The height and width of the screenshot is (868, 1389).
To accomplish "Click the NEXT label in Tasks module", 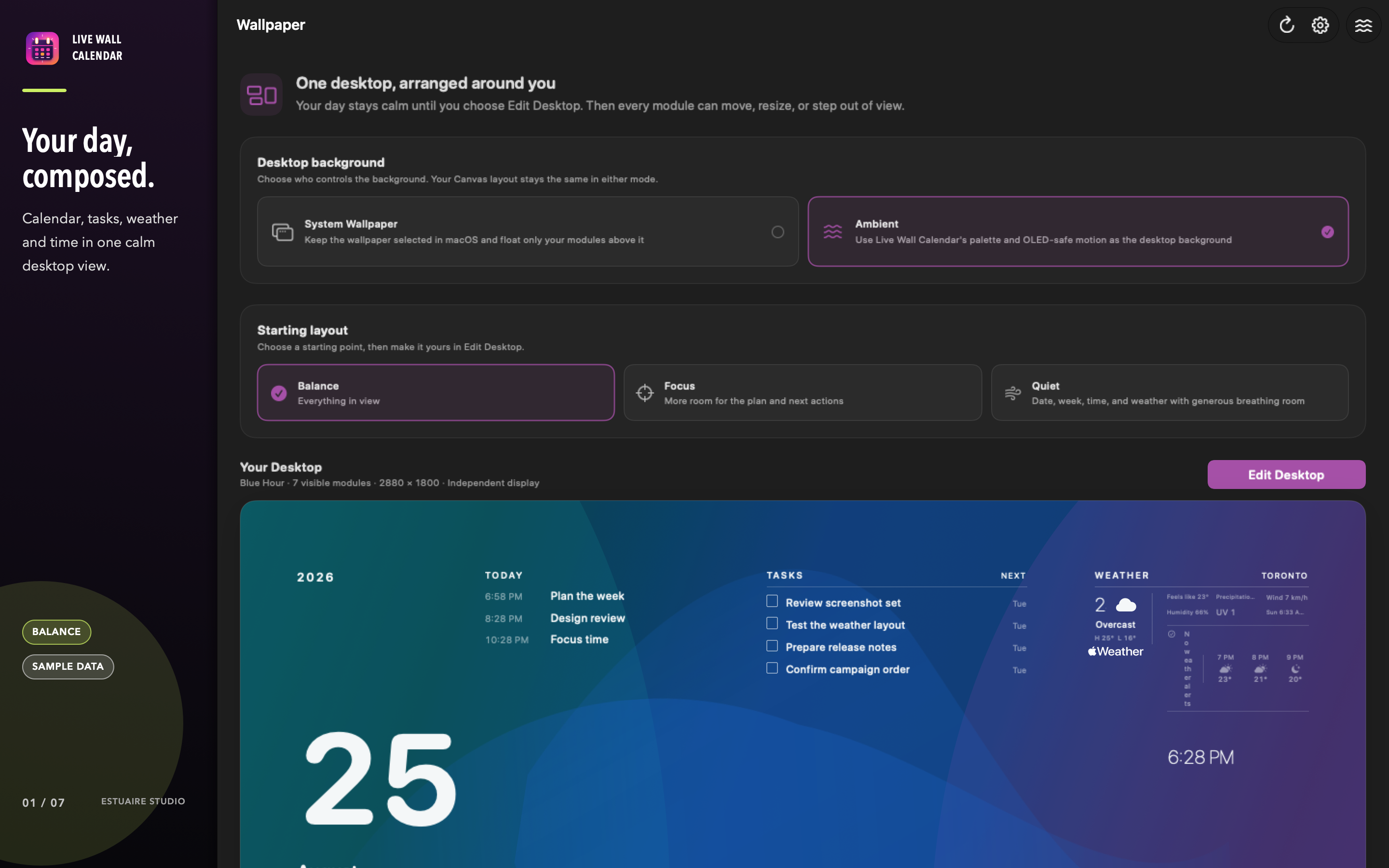I will click(1013, 576).
